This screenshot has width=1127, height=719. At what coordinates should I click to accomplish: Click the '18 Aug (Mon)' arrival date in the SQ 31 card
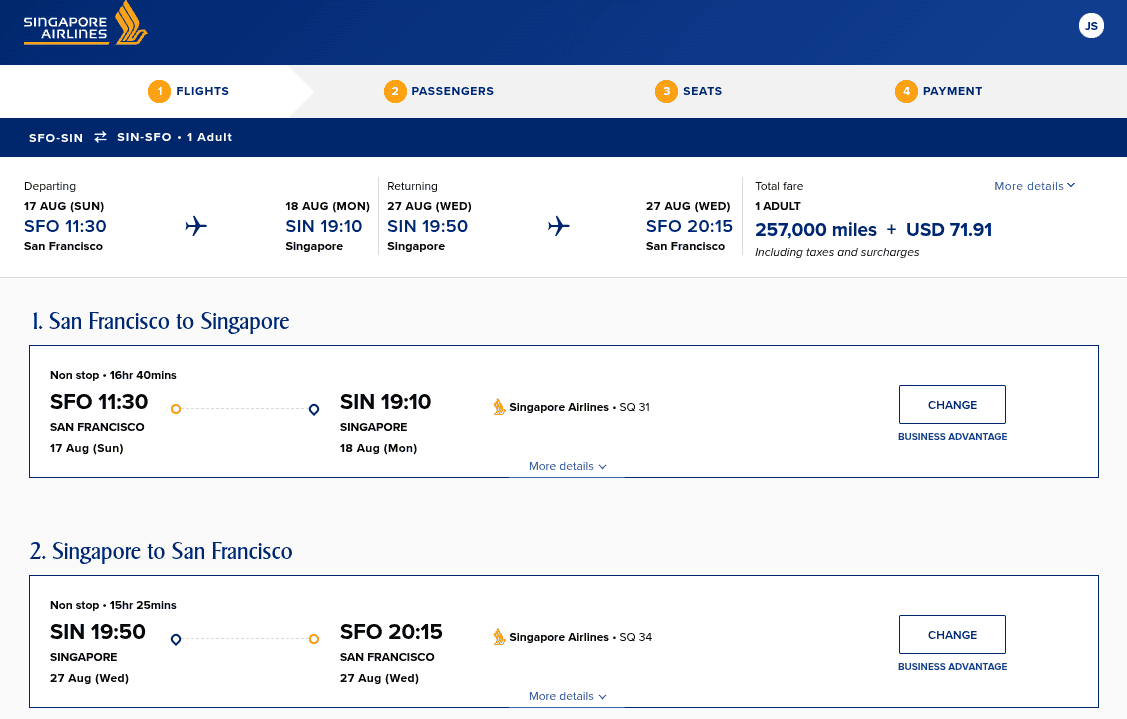pos(378,448)
